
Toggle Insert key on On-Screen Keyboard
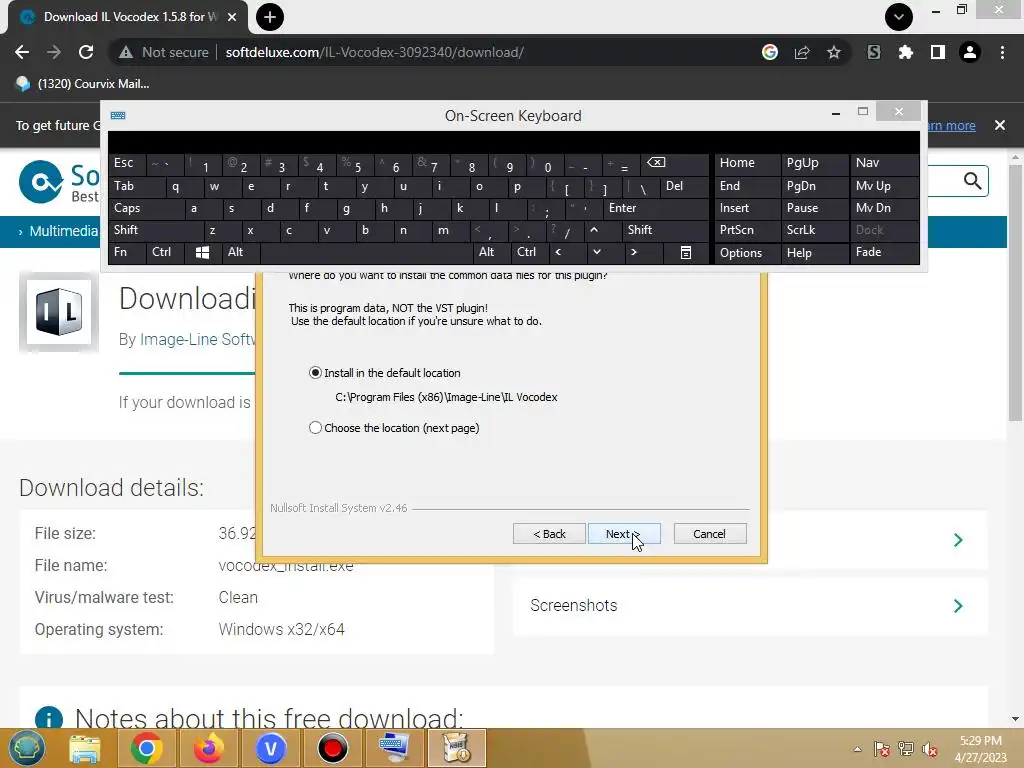[x=746, y=208]
